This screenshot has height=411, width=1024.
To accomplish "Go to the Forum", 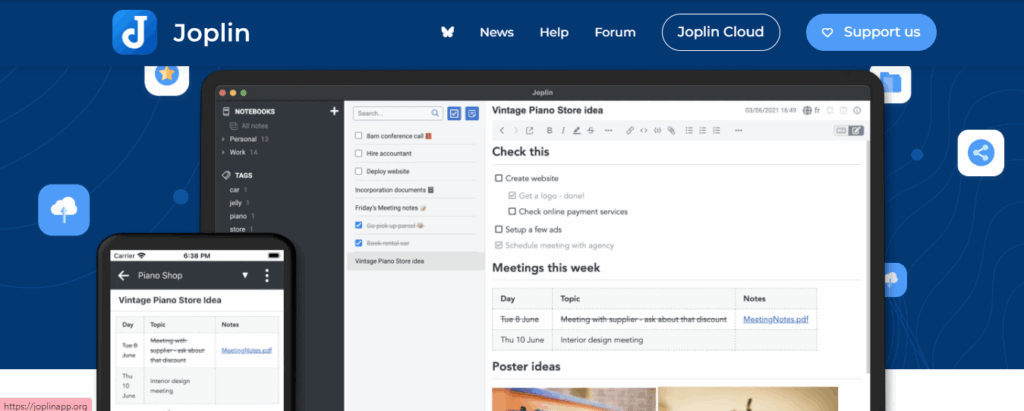I will pos(615,32).
